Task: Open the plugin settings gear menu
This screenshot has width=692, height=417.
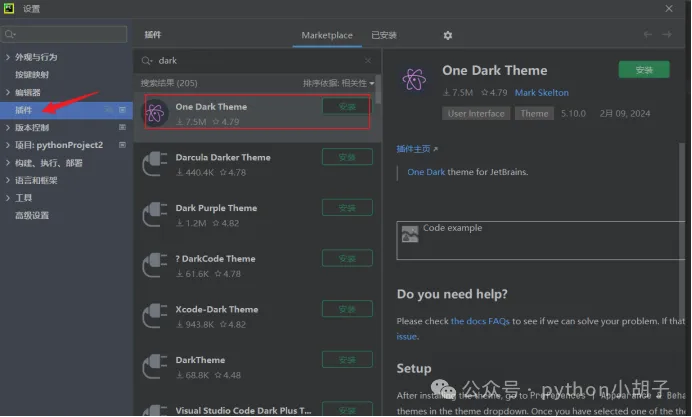Action: click(x=448, y=35)
